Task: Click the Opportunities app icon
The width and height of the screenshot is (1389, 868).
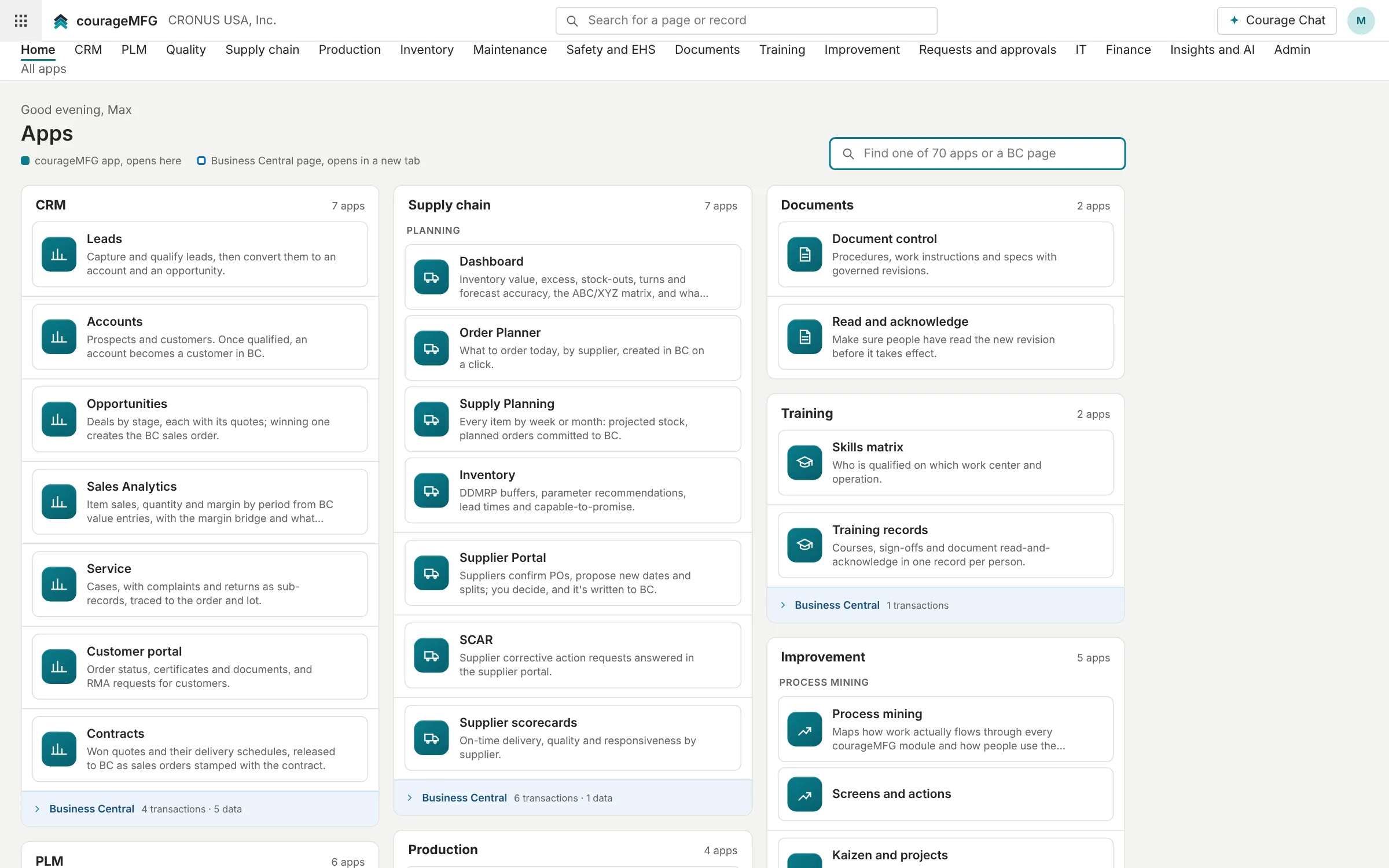Action: click(59, 419)
